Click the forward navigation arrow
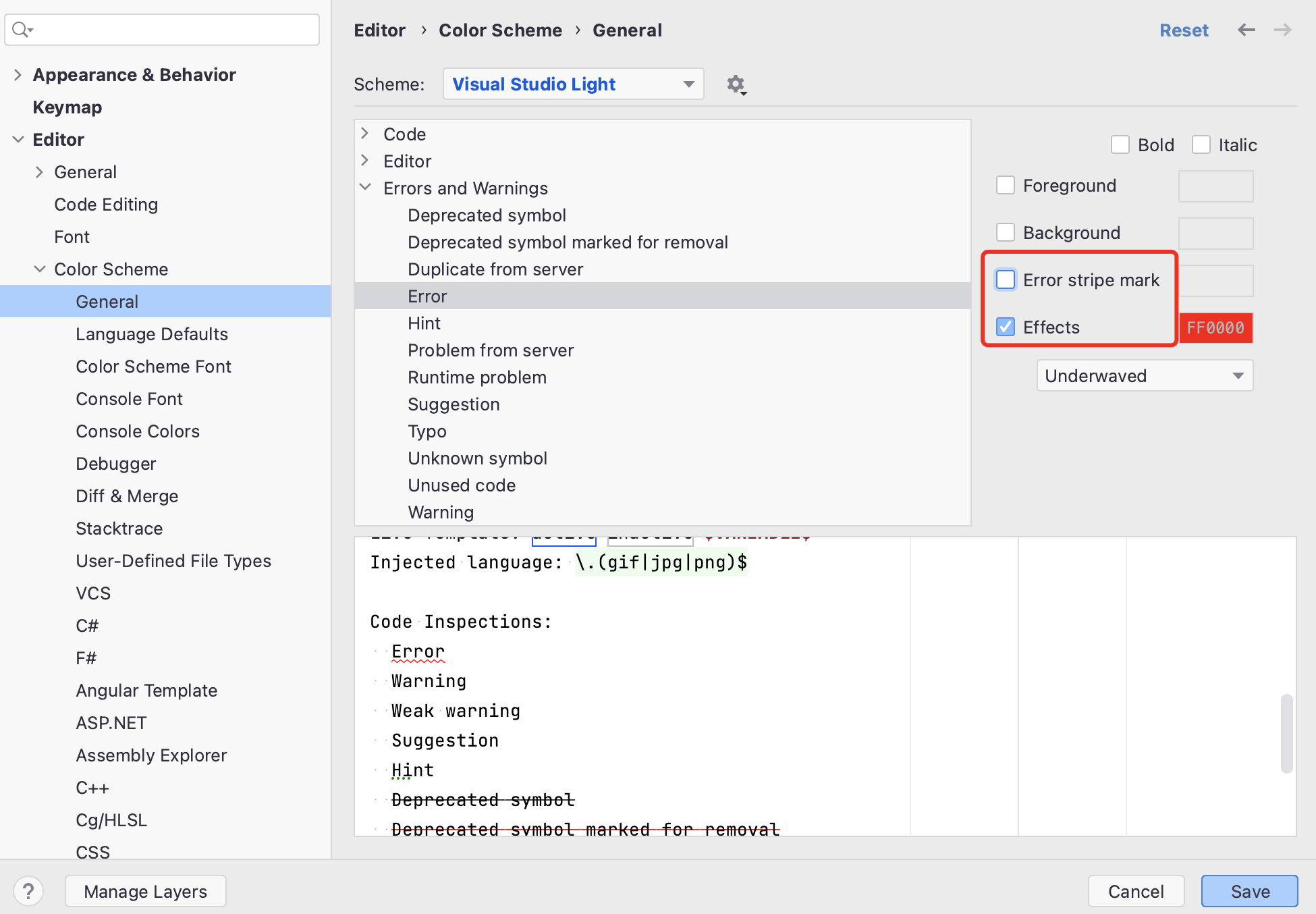Image resolution: width=1316 pixels, height=914 pixels. coord(1282,30)
